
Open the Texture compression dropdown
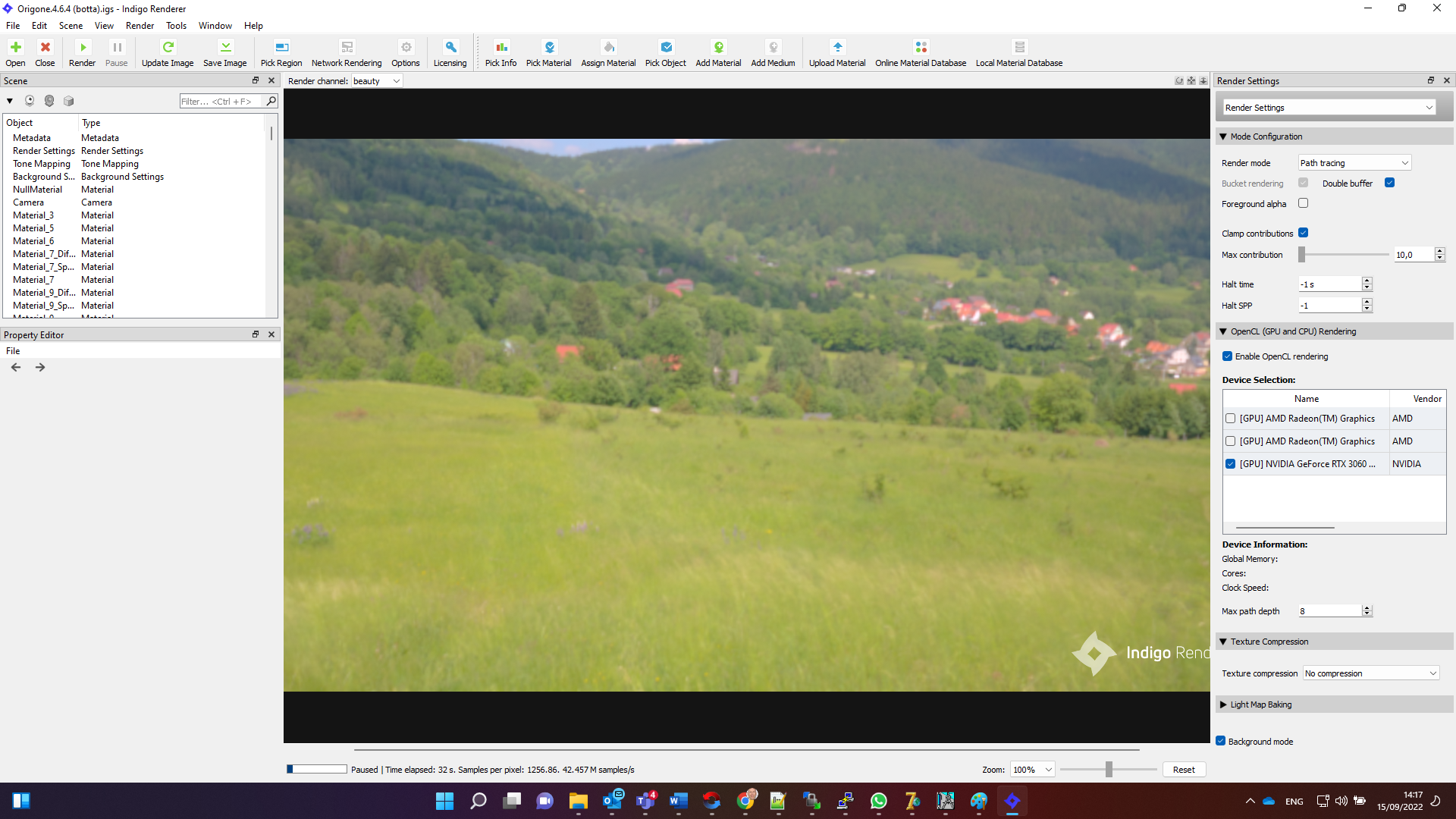pos(1370,673)
